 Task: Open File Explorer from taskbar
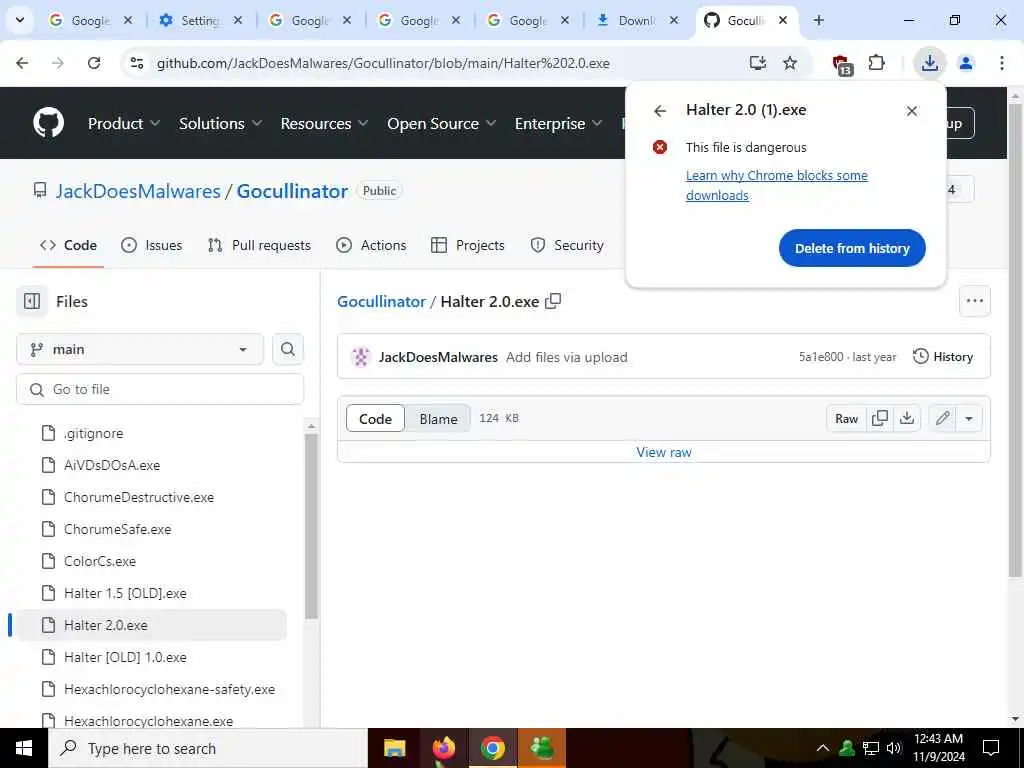click(394, 748)
